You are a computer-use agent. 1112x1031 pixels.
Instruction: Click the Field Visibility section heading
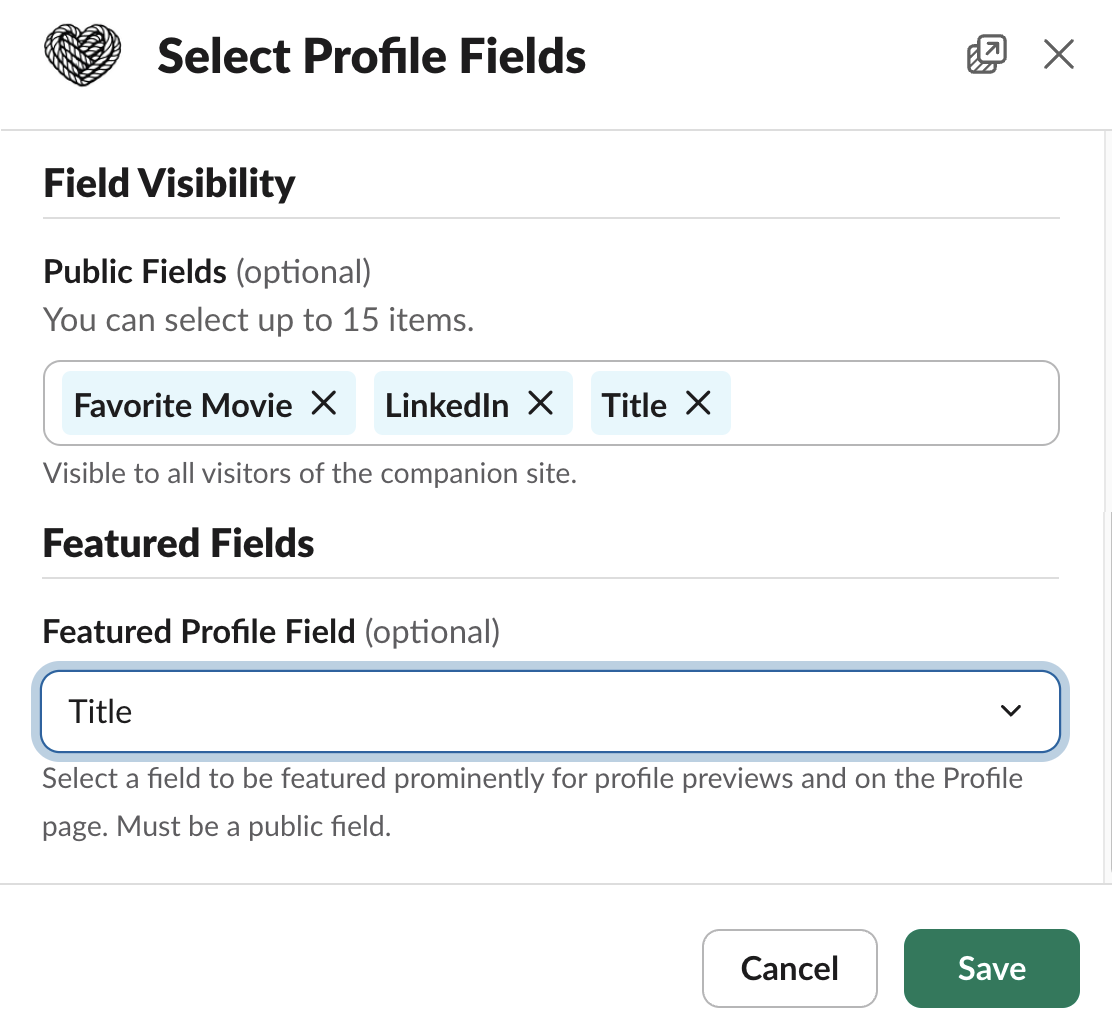point(170,184)
